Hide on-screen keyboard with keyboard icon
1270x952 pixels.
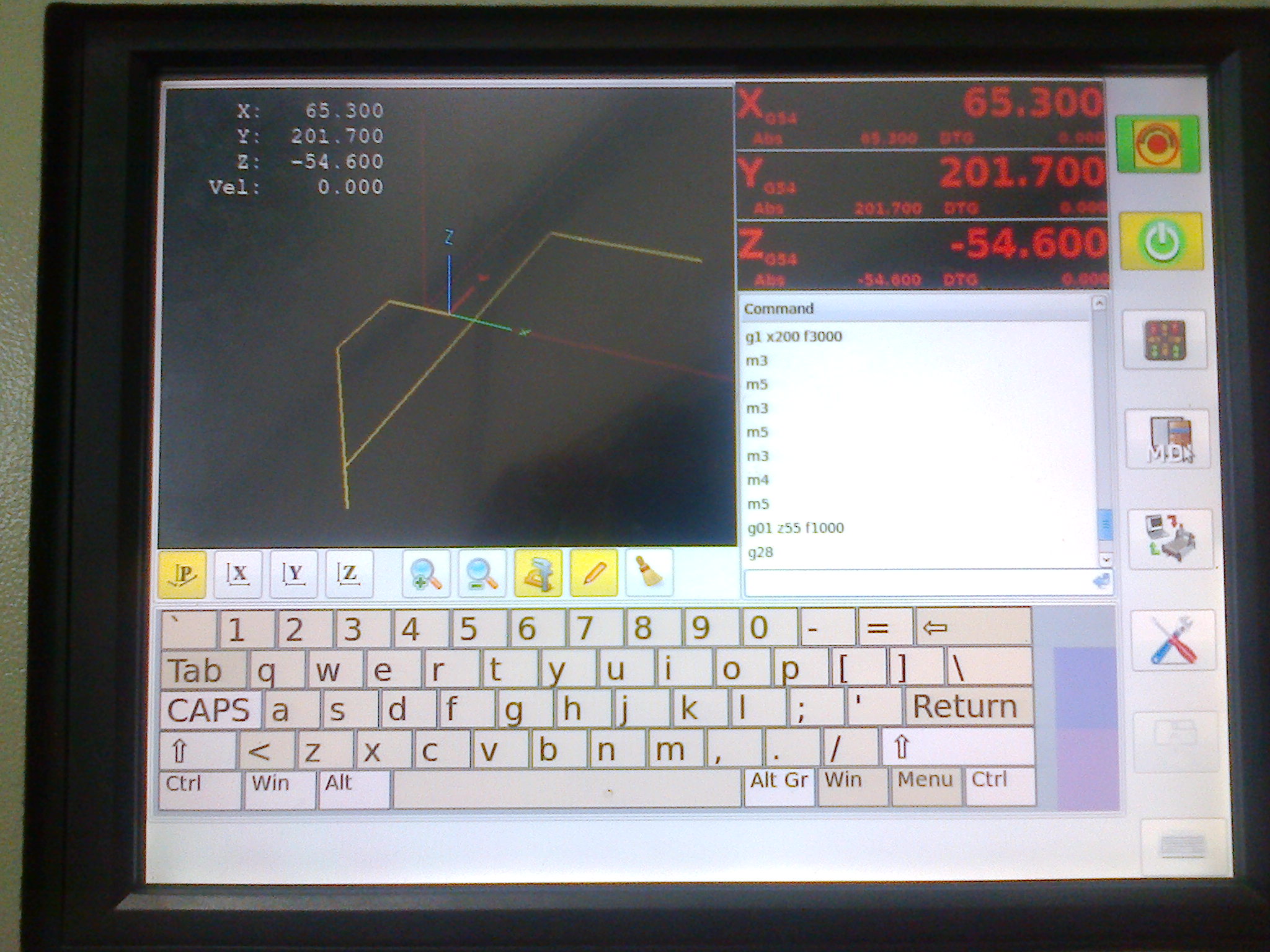(1183, 846)
